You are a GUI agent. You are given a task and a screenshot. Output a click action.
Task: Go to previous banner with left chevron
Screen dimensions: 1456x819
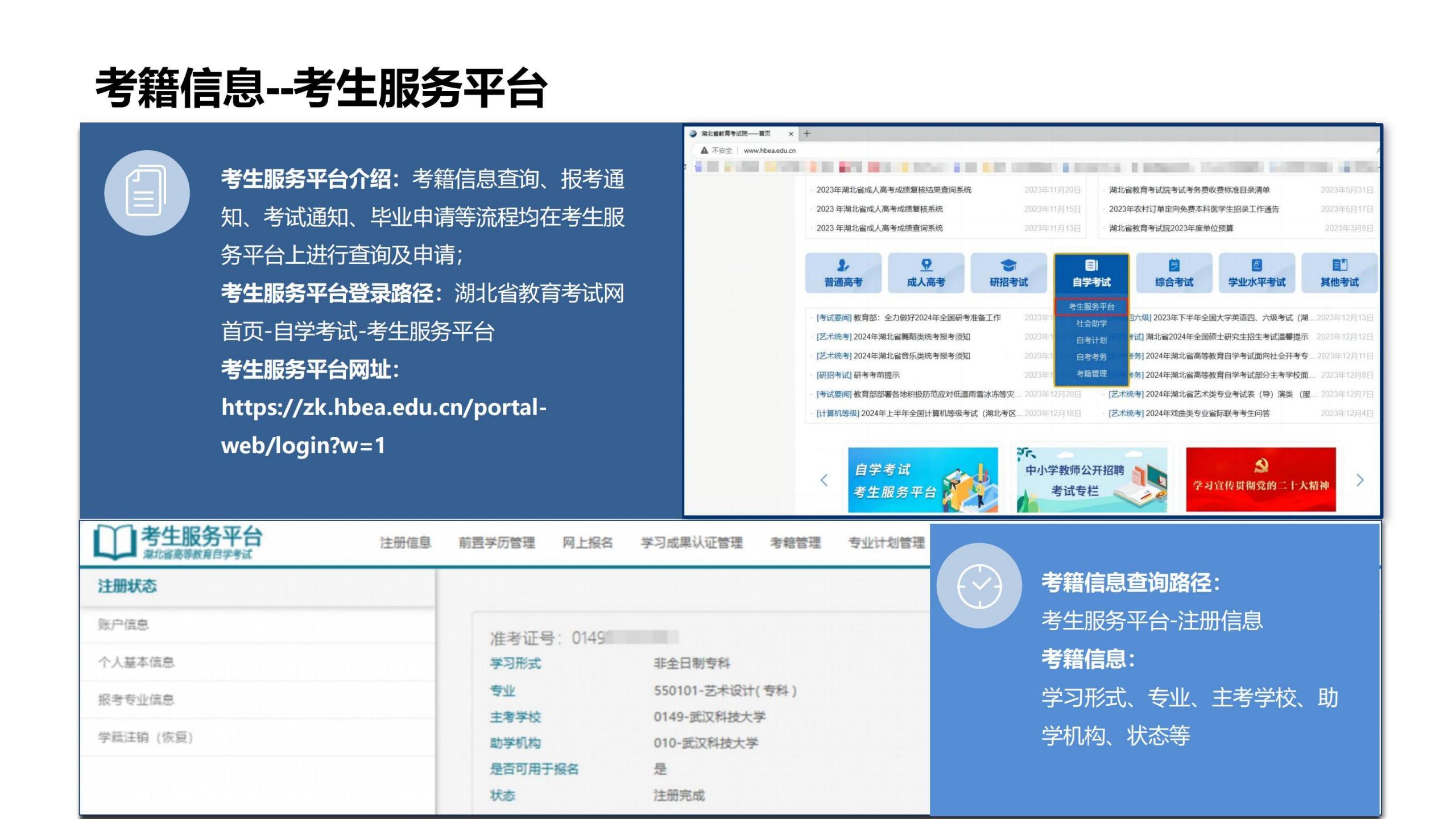pos(824,480)
